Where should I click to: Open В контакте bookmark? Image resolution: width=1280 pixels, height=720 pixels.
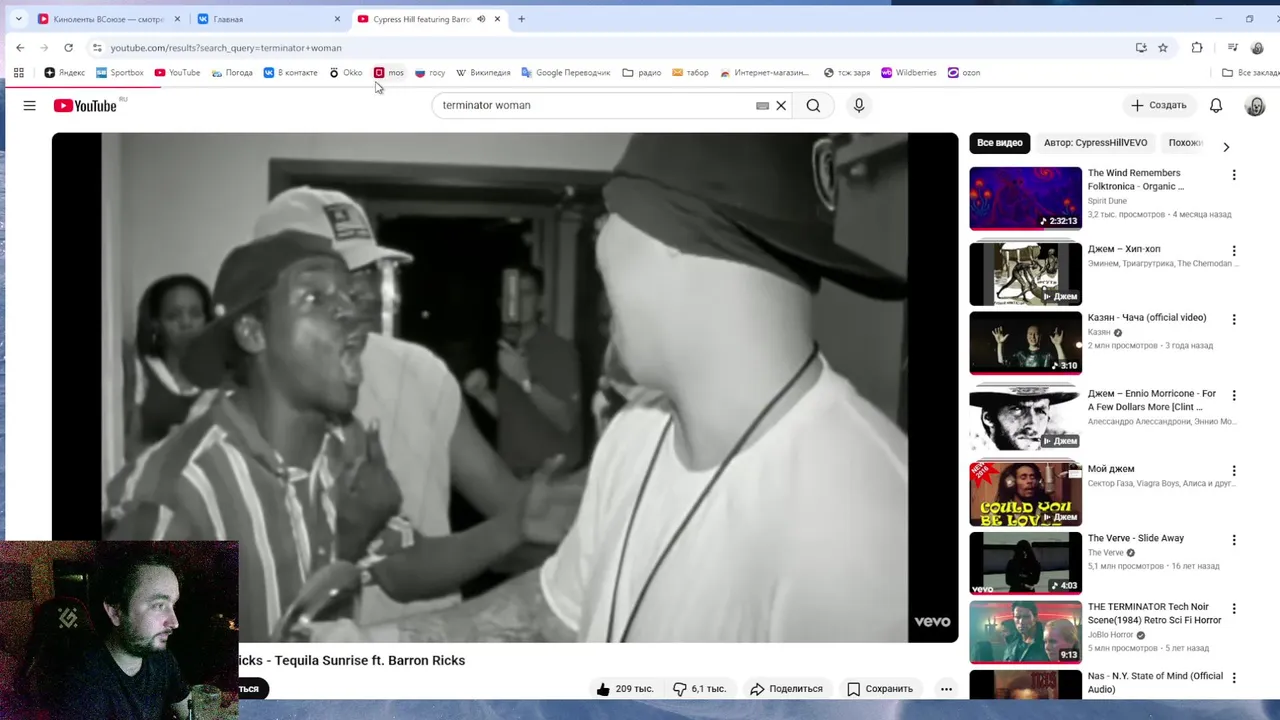(290, 72)
